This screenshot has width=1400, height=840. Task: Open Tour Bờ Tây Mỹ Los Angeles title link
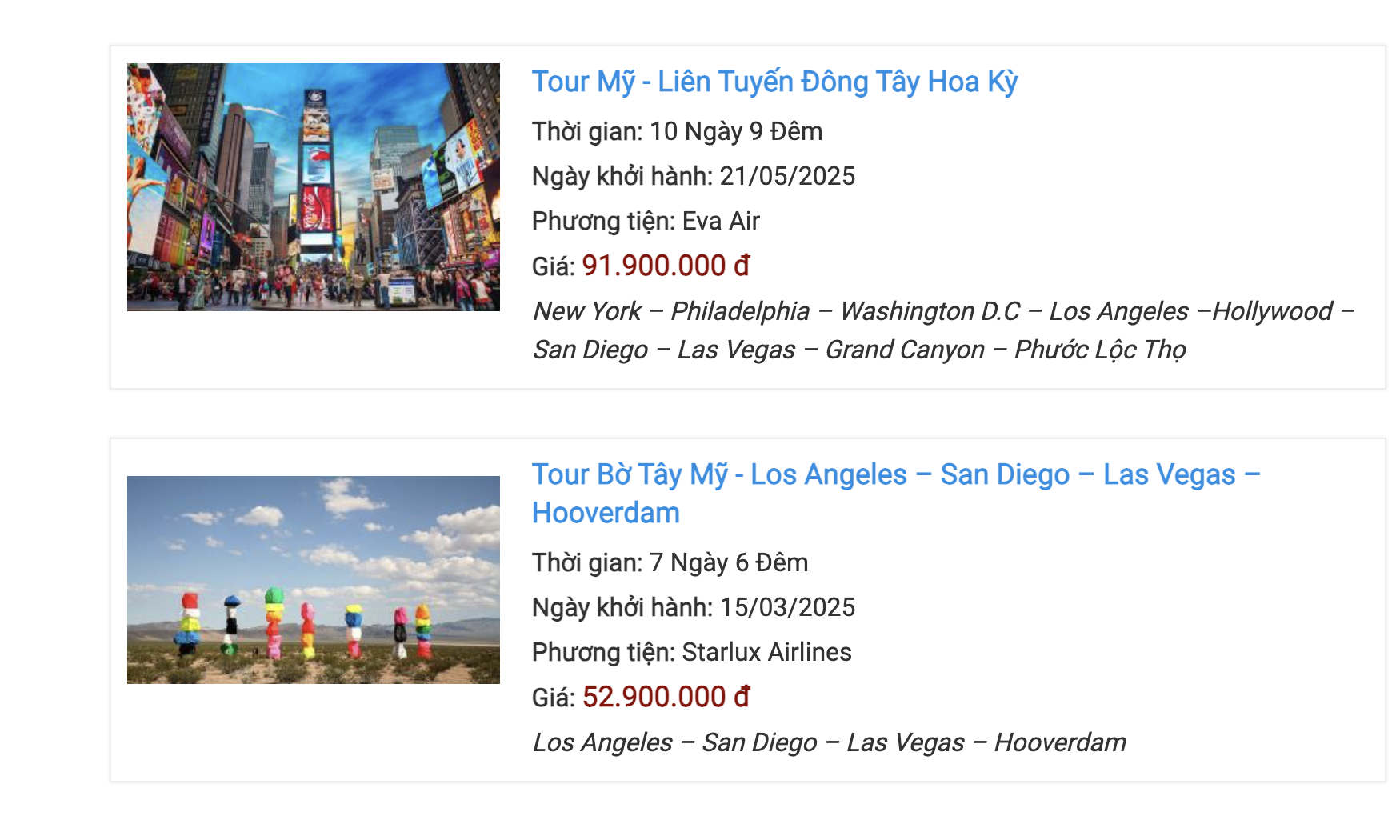895,475
